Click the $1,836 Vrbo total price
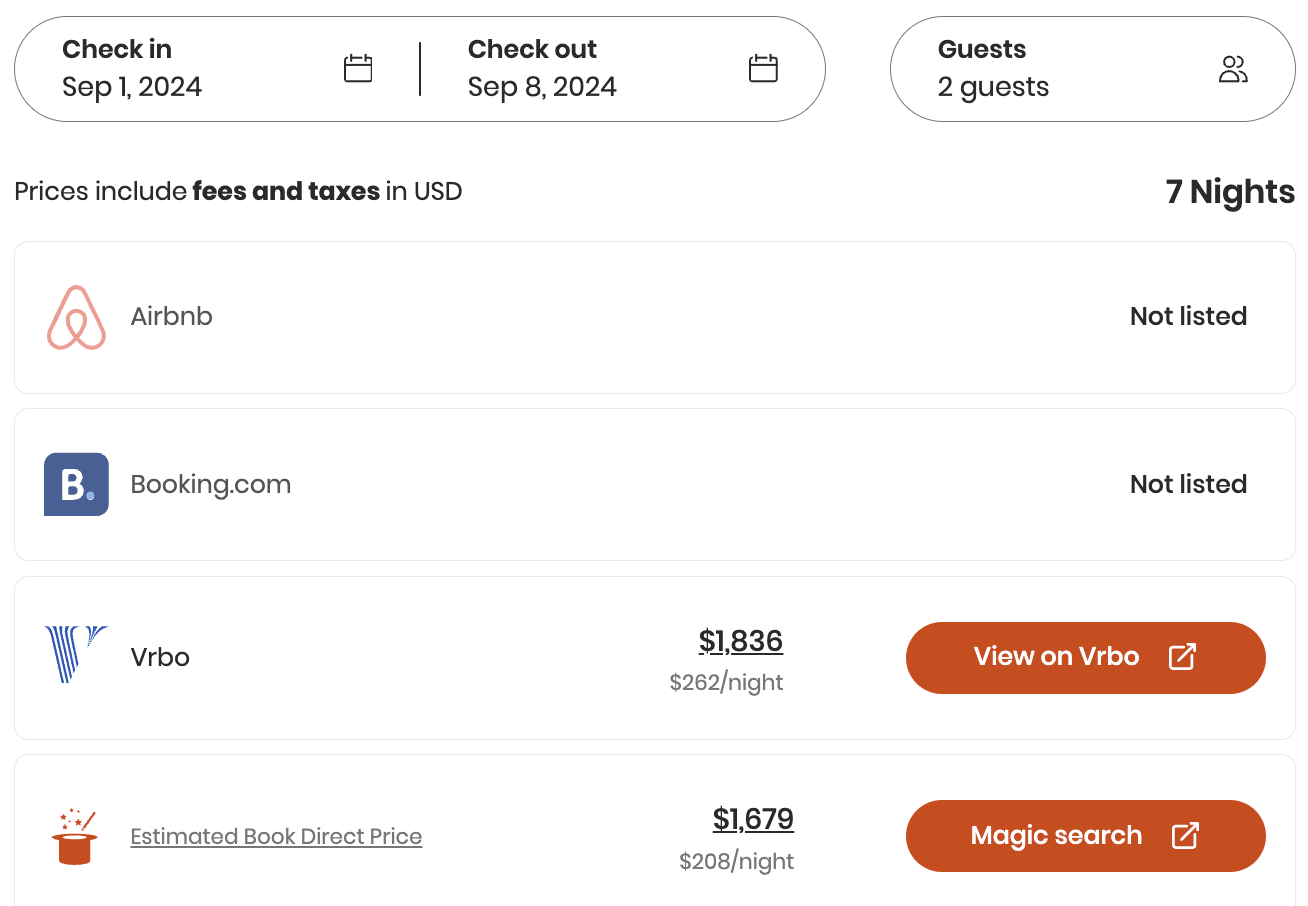The width and height of the screenshot is (1308, 906). 740,641
